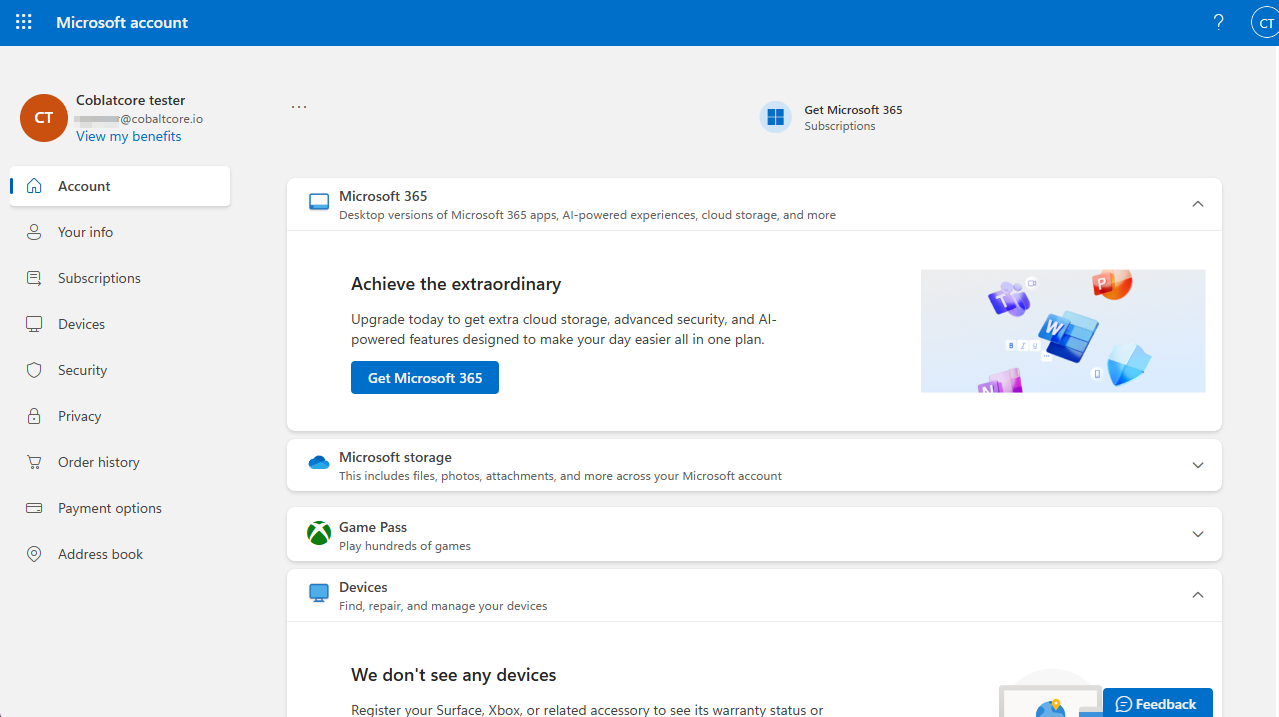Open the CT account avatar in header
Image resolution: width=1279 pixels, height=717 pixels.
coord(1265,23)
